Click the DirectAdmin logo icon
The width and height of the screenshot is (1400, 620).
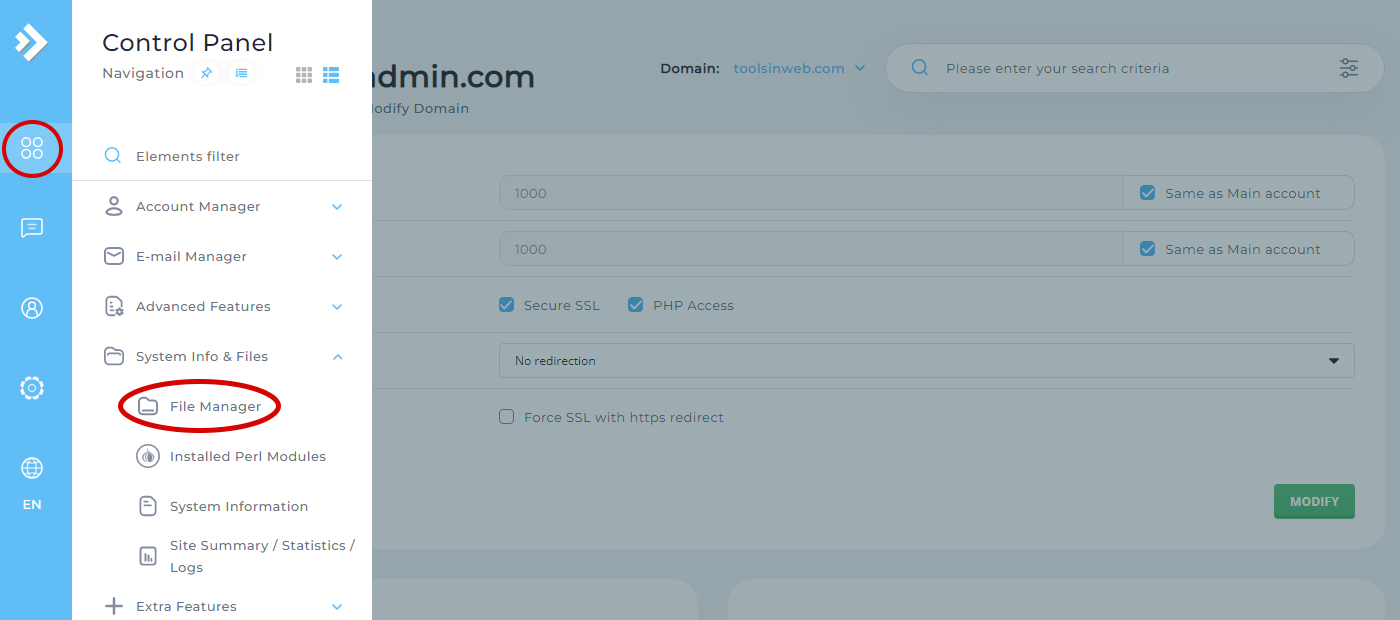click(31, 42)
